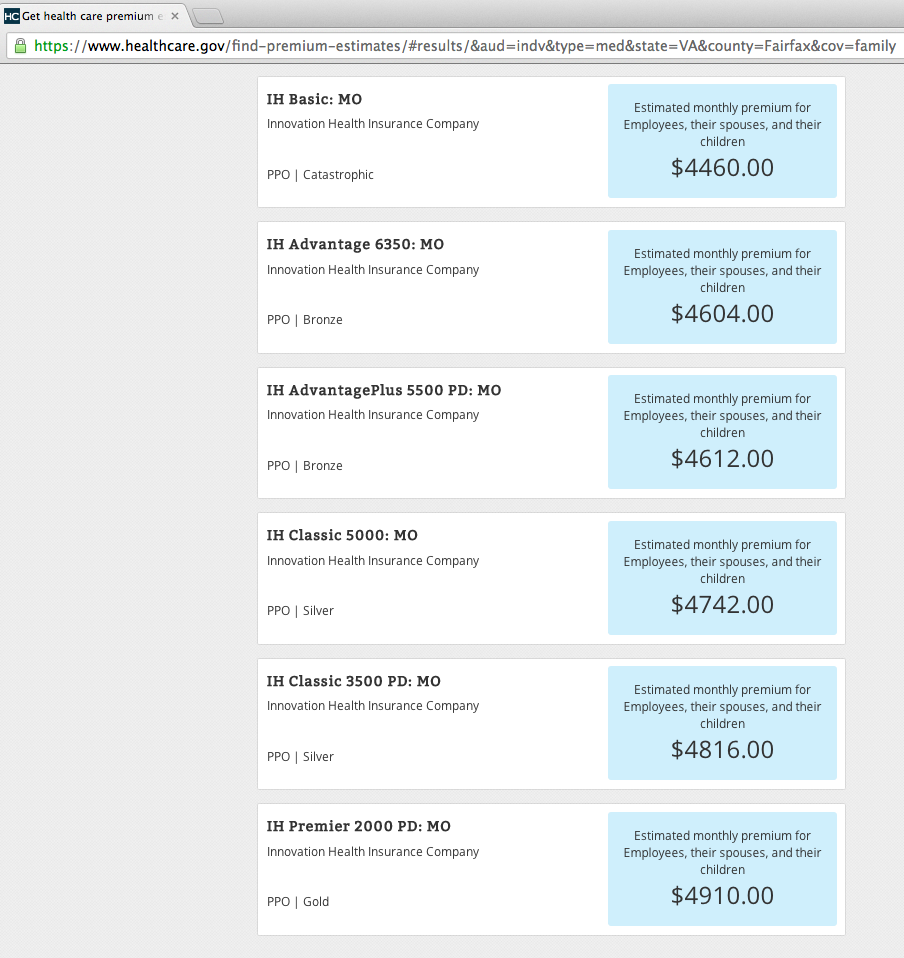Click the estimated premium description in IH Advantage 6350 card
This screenshot has width=904, height=958.
click(x=722, y=271)
